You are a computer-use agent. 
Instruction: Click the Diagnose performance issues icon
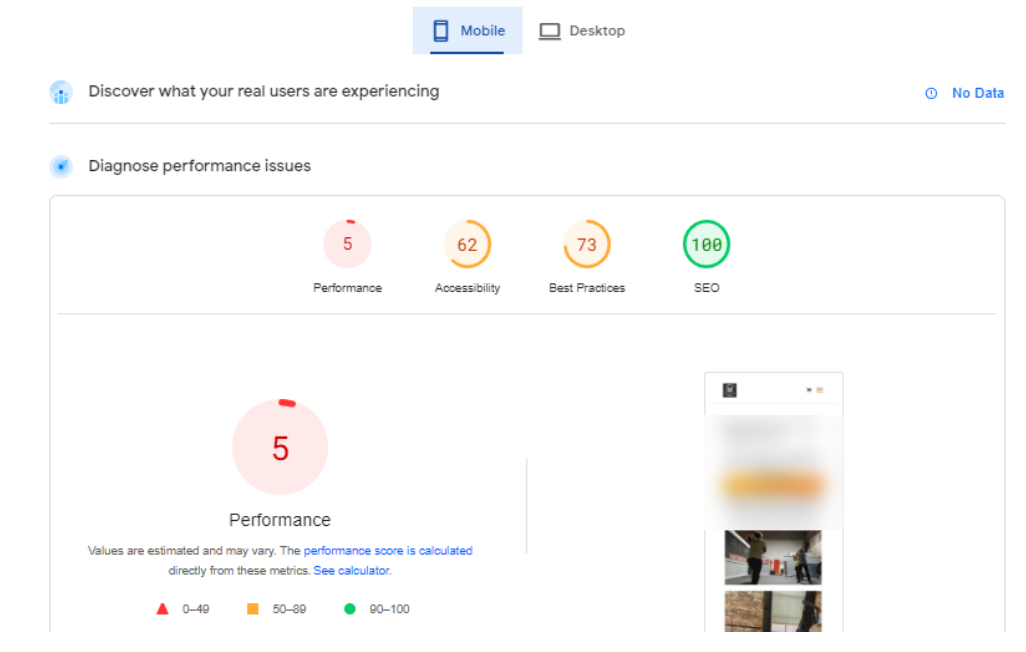61,166
